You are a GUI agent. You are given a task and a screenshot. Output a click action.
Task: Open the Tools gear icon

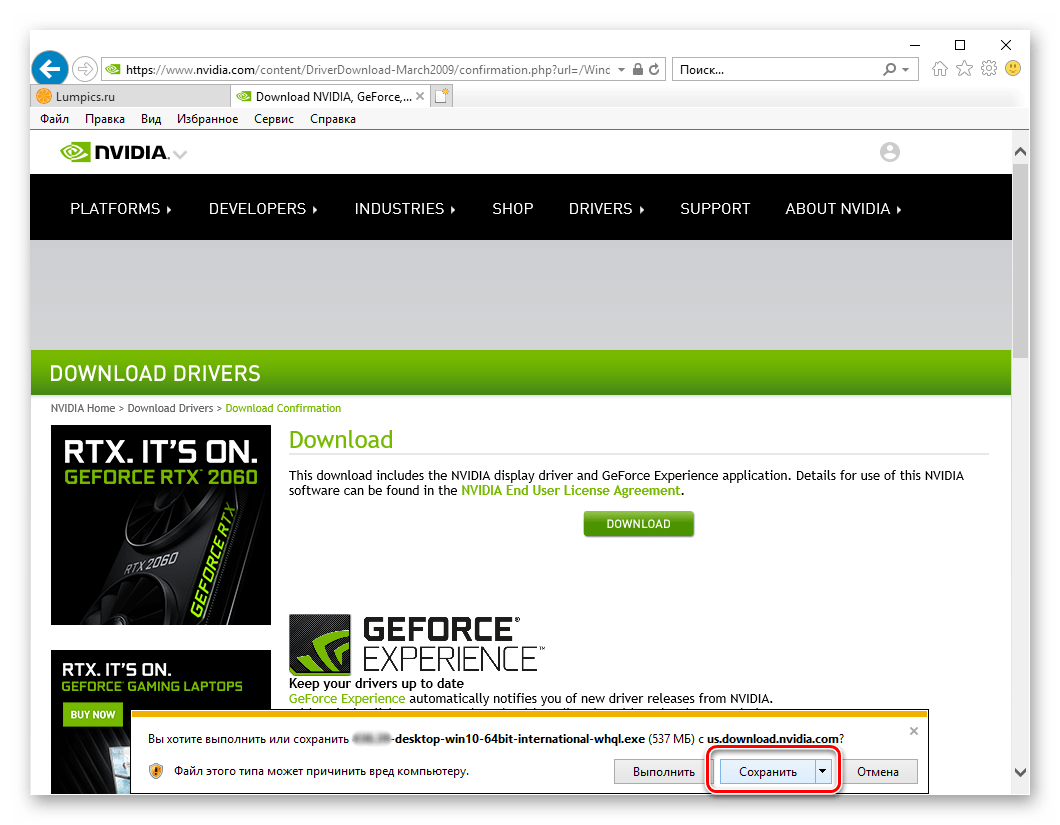pyautogui.click(x=989, y=68)
